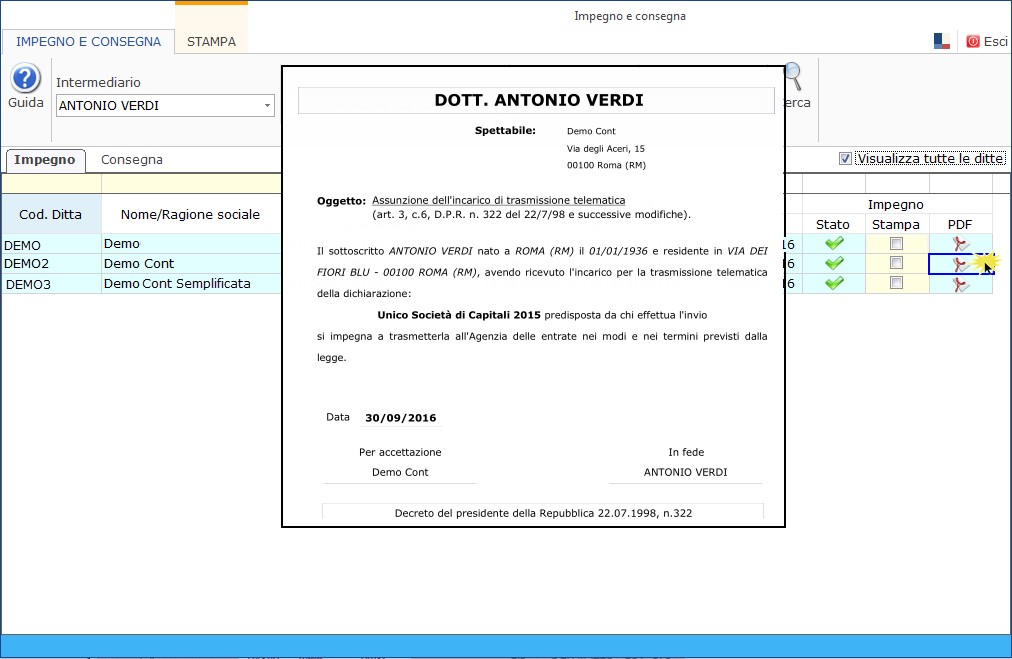Click the magnifying glass search icon

point(794,76)
